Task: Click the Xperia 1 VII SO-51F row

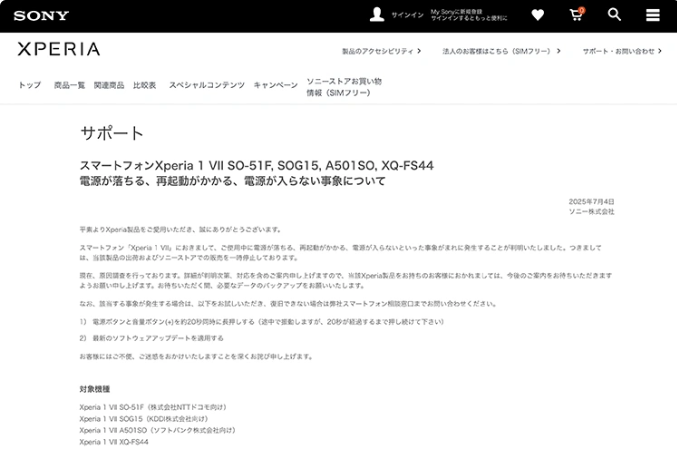Action: point(153,407)
